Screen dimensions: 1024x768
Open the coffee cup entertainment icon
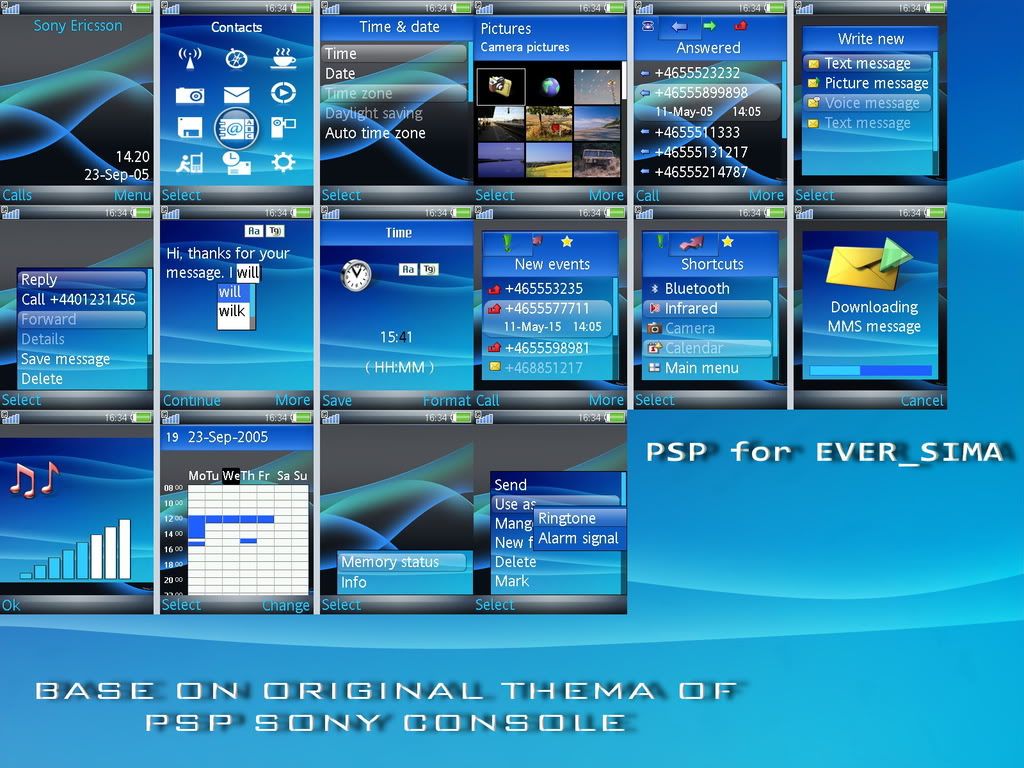pos(283,59)
